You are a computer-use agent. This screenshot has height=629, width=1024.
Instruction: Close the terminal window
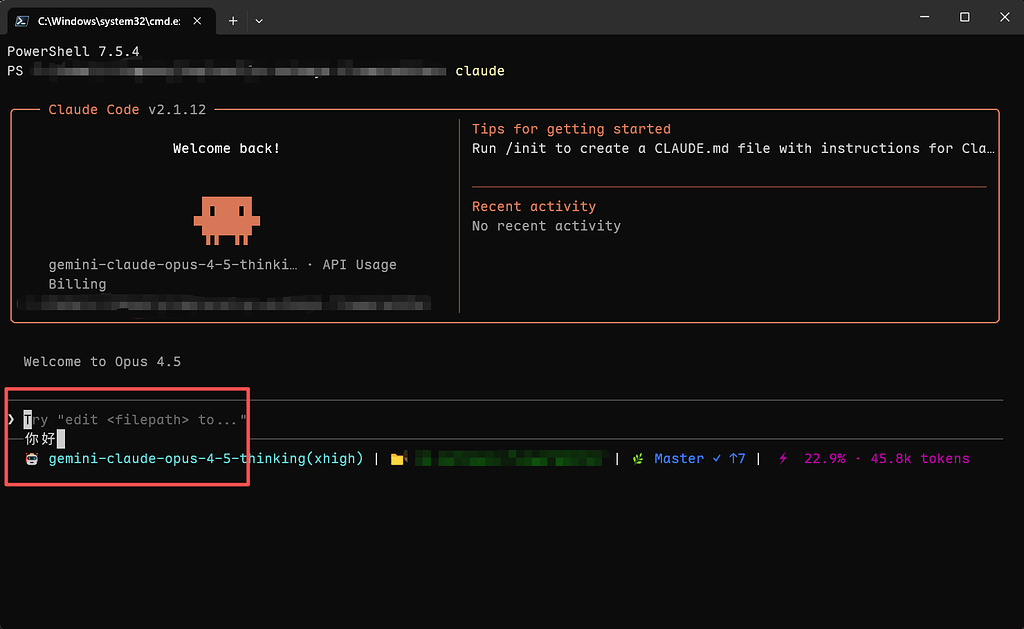point(1004,17)
